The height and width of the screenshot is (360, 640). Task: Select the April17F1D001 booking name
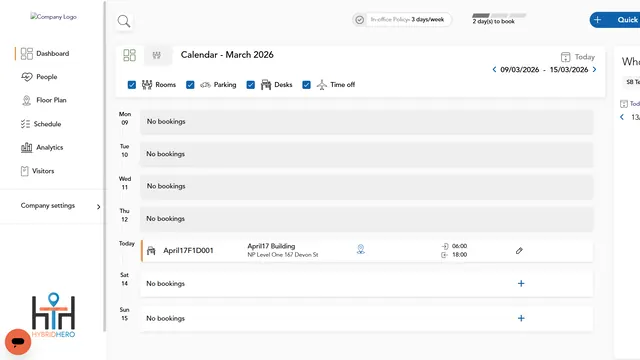(188, 251)
